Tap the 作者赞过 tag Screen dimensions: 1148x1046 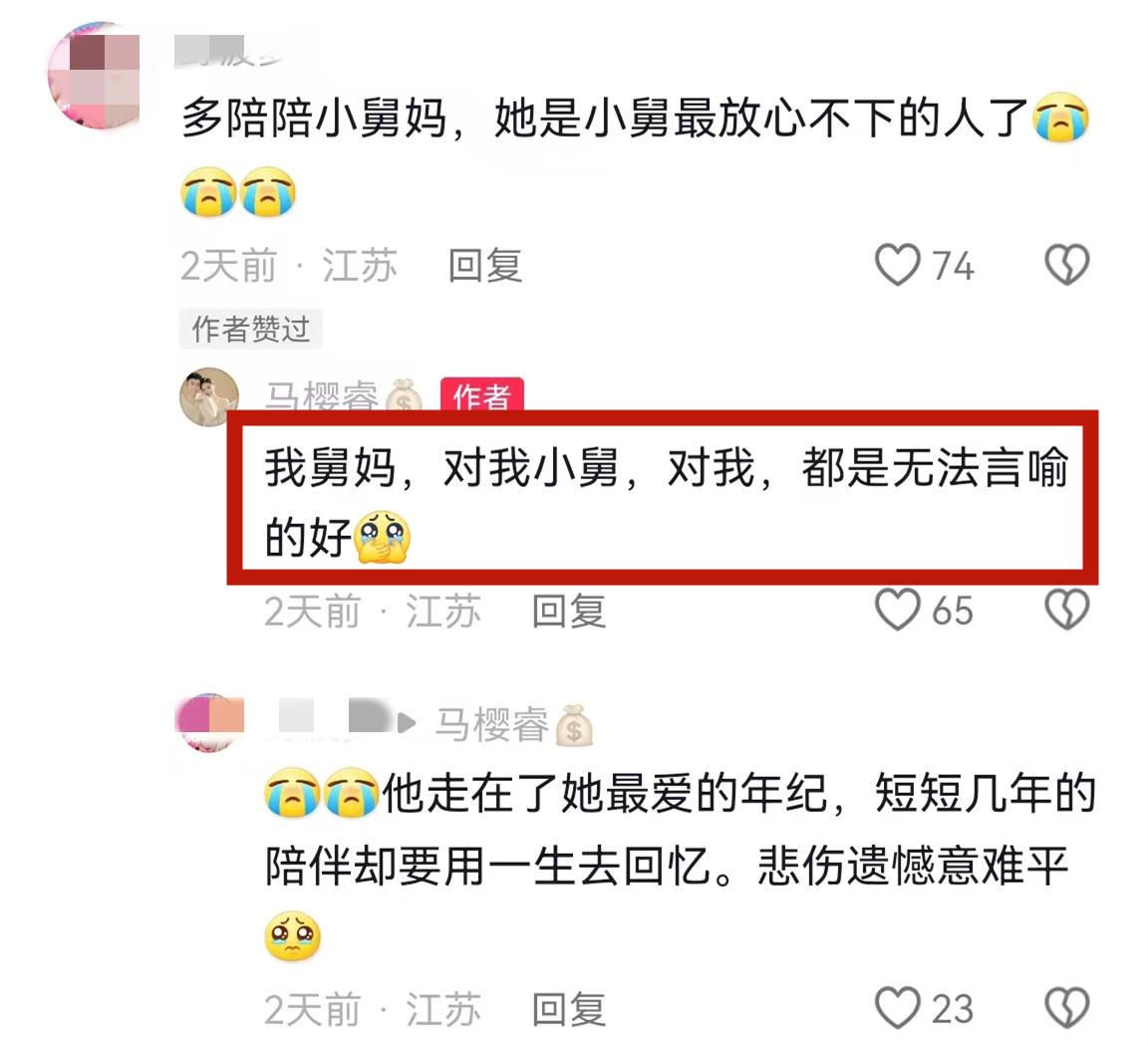[251, 329]
